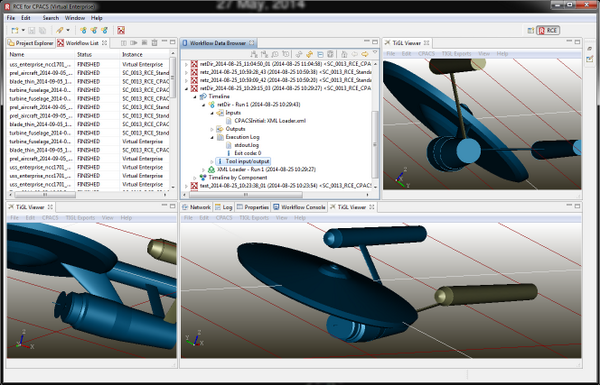Screen dimensions: 600x385
Task: Open the dropdown arrow next to pencil/wizard icon
Action: tap(68, 30)
